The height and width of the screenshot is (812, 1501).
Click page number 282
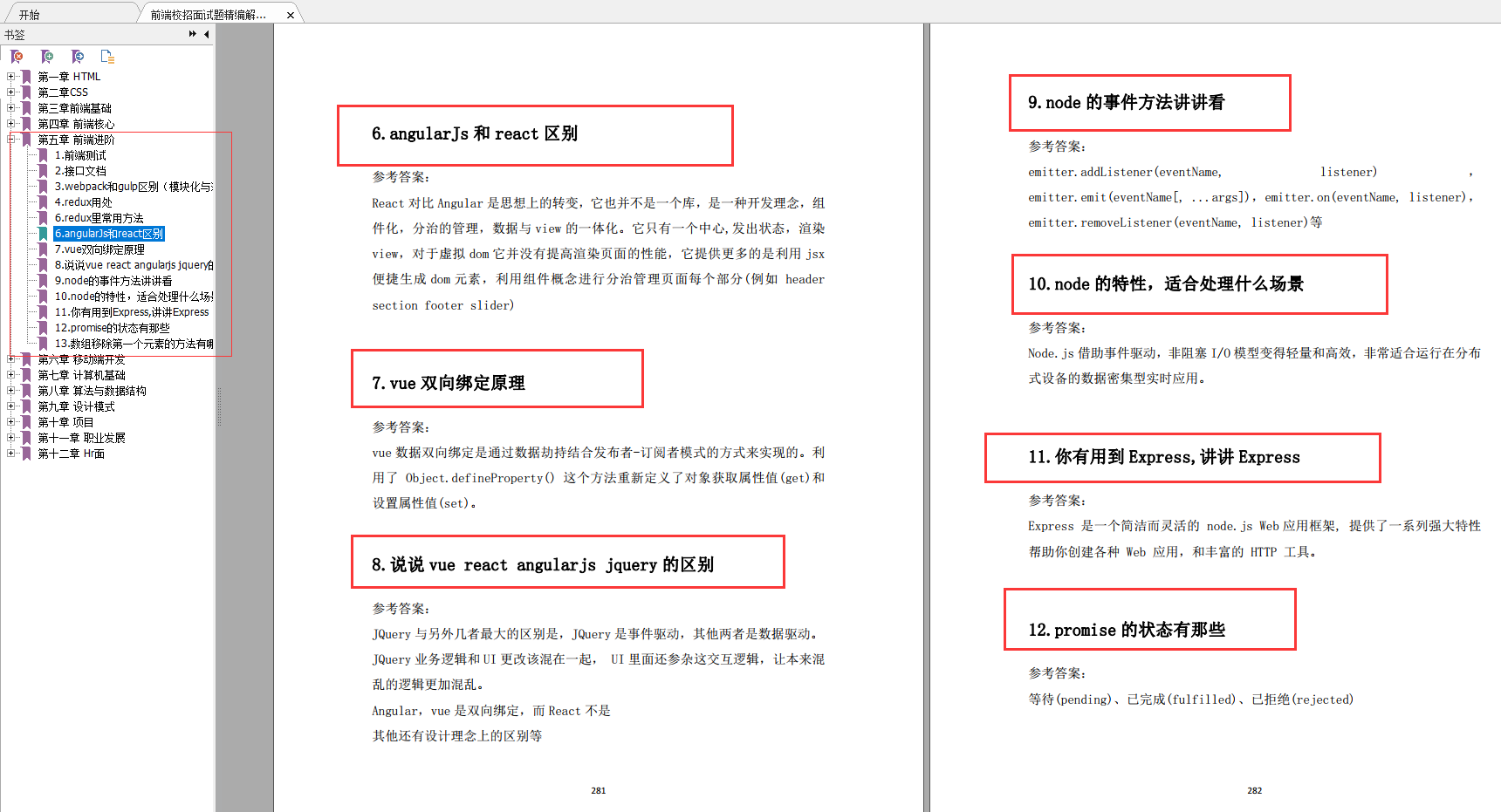[x=1255, y=790]
